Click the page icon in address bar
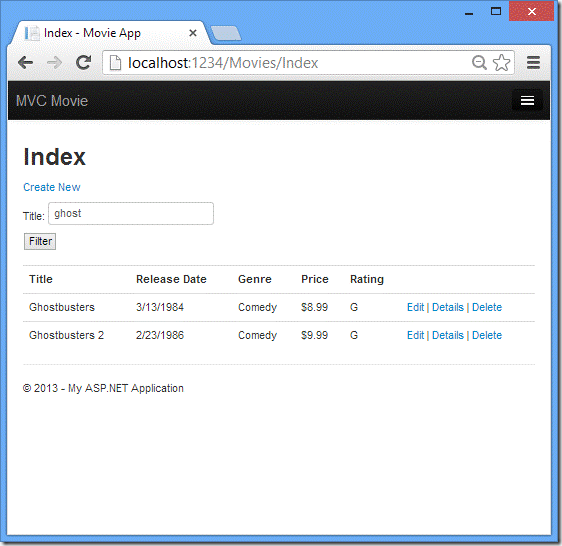 coord(115,63)
